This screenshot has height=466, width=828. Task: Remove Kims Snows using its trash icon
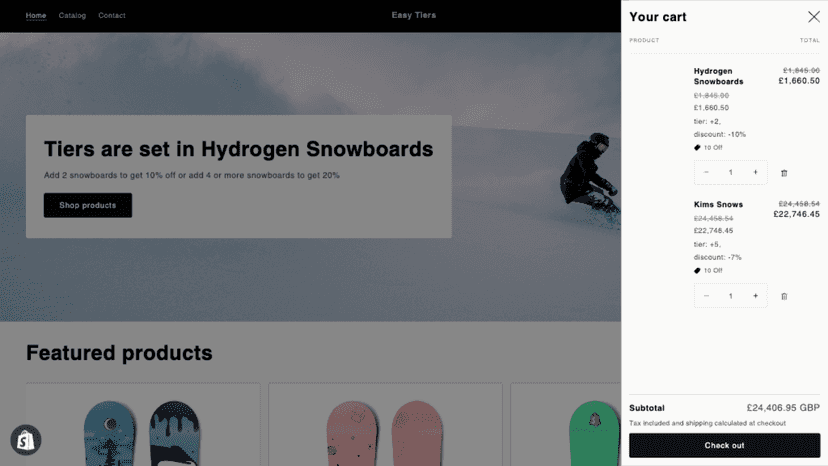pos(784,296)
